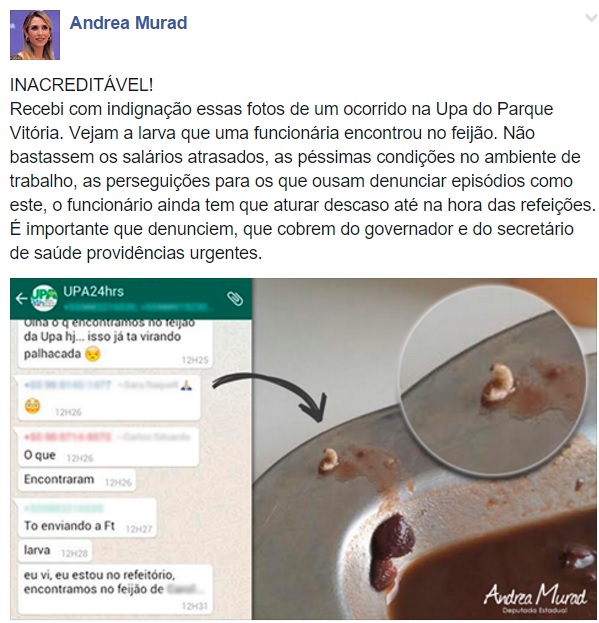Select the 'larva' message bubble
The width and height of the screenshot is (599, 623).
[55, 551]
